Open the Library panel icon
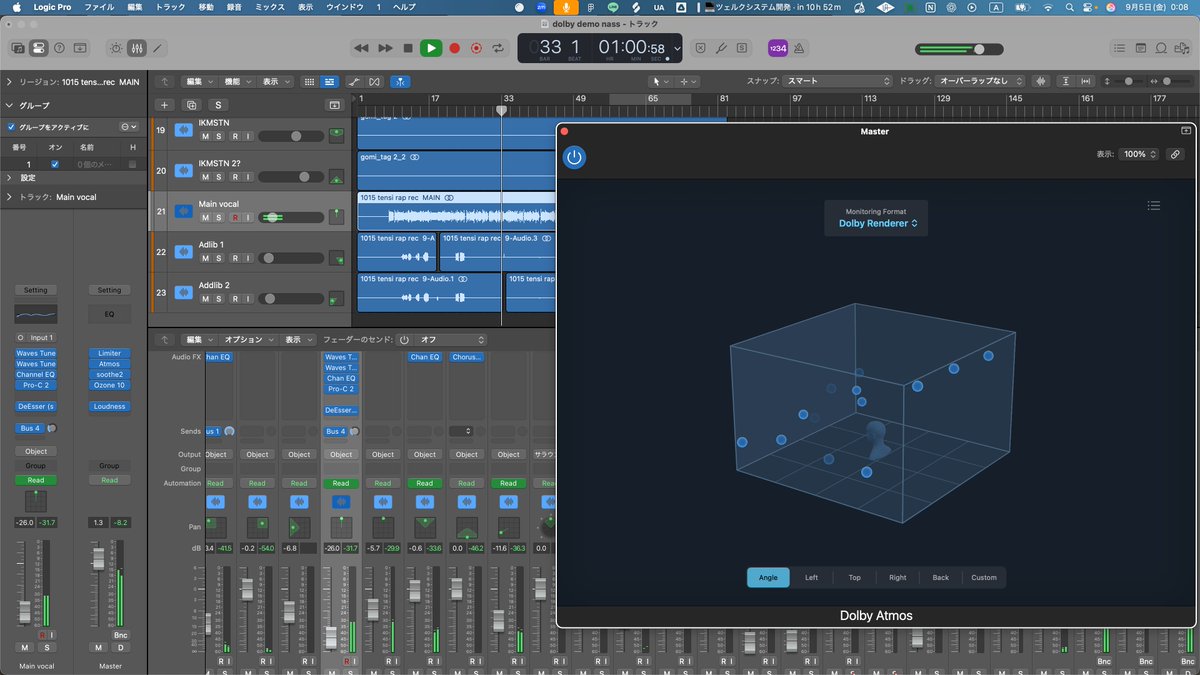 click(x=18, y=47)
